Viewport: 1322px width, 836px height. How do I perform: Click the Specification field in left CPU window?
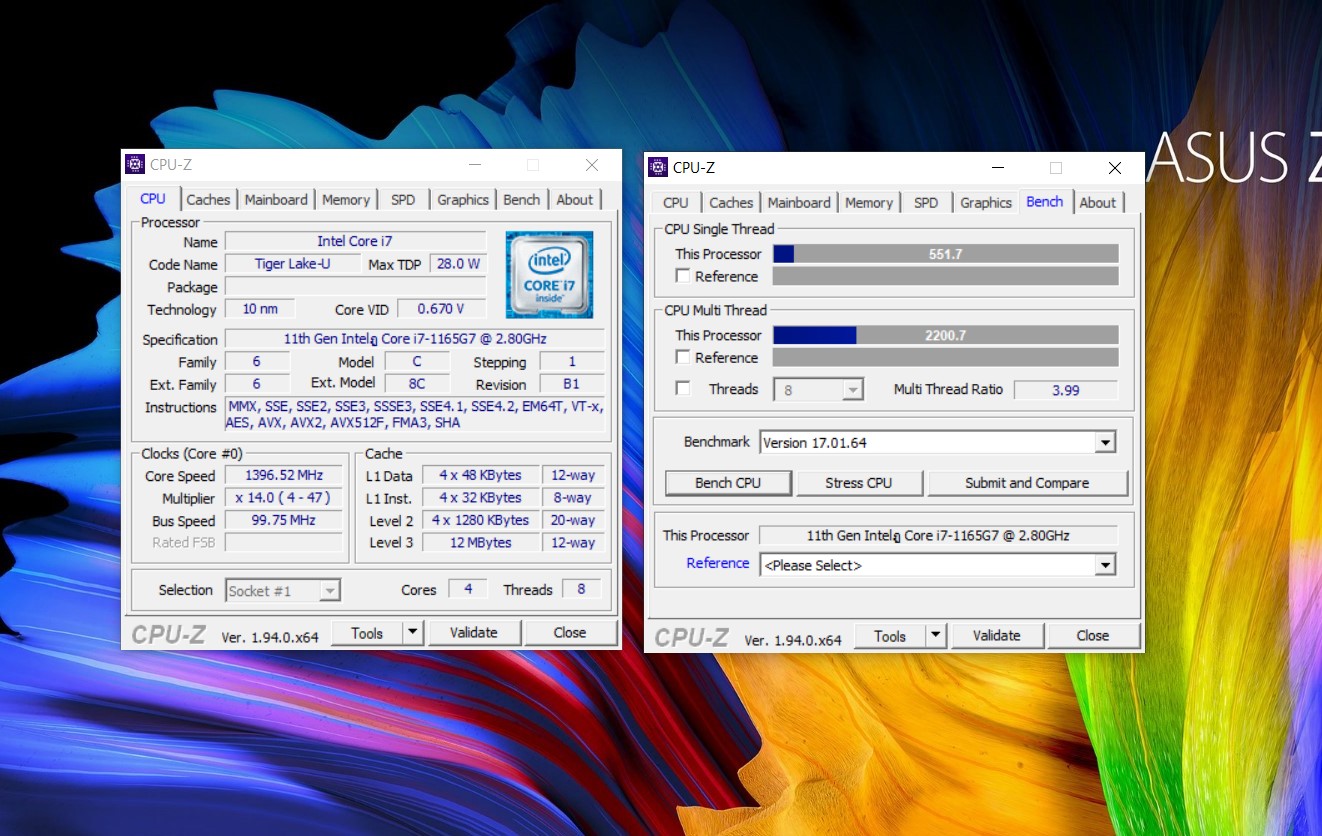click(x=414, y=339)
